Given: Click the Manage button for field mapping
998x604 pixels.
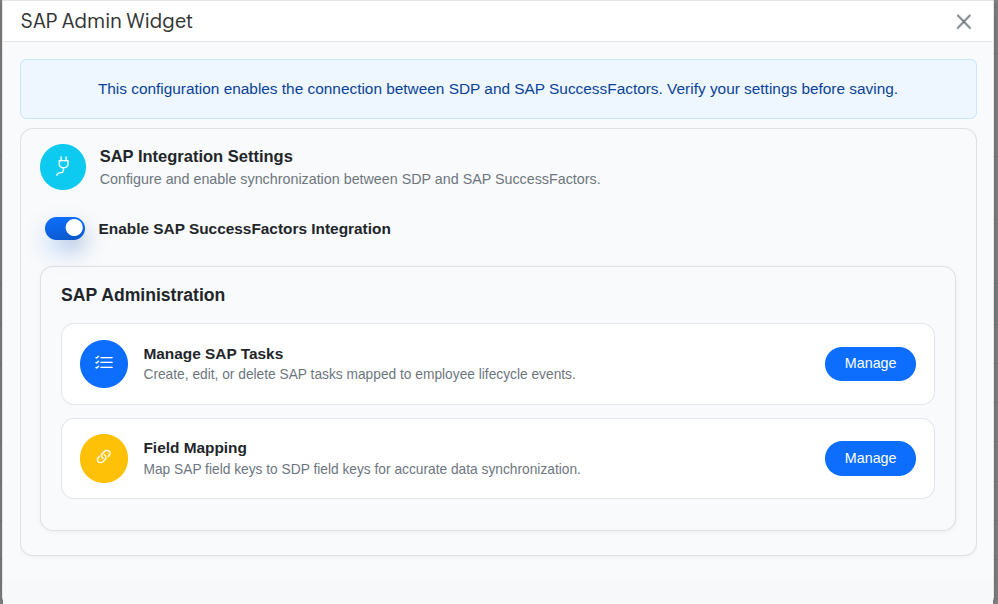Looking at the screenshot, I should click(x=869, y=458).
